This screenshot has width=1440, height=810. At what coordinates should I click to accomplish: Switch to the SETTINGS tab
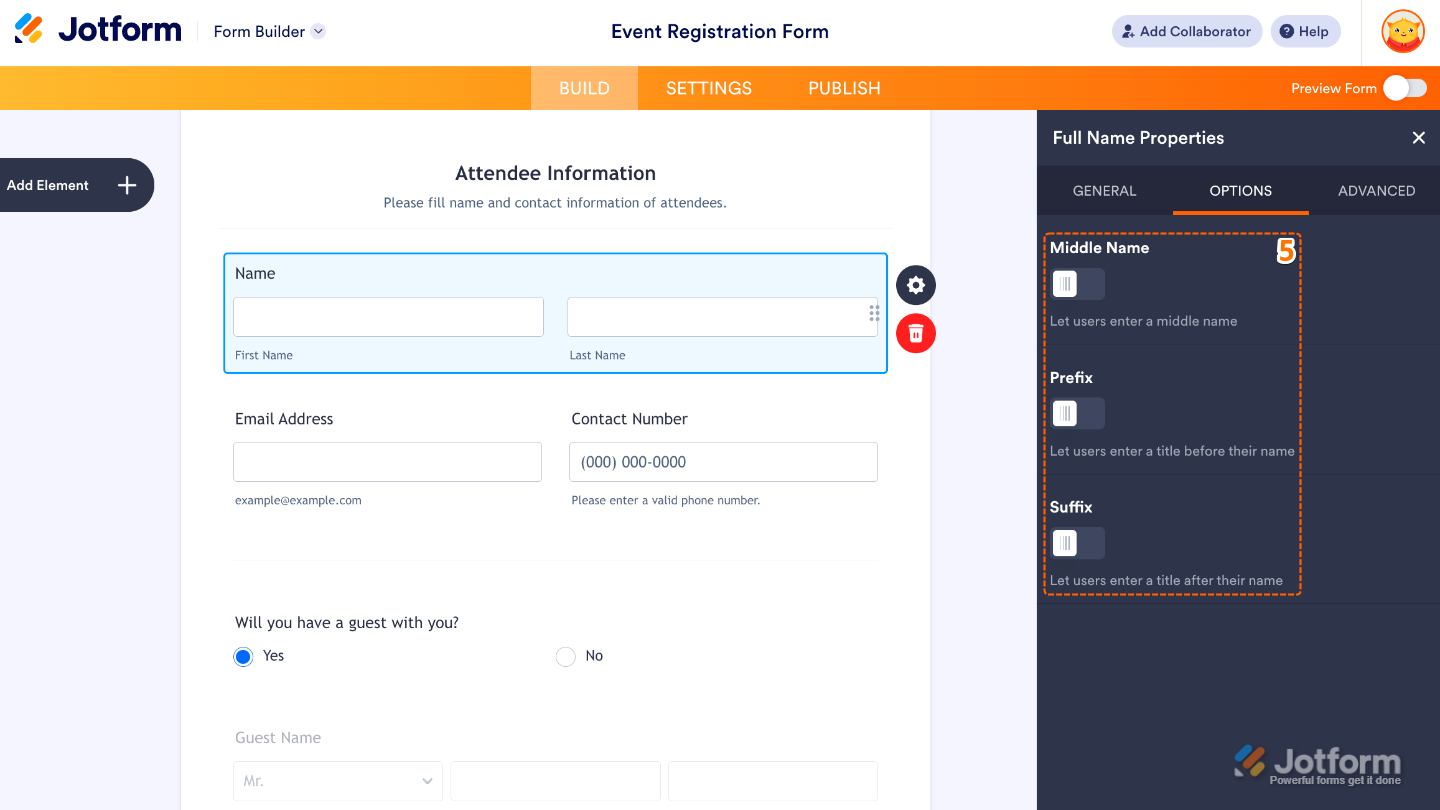coord(708,88)
